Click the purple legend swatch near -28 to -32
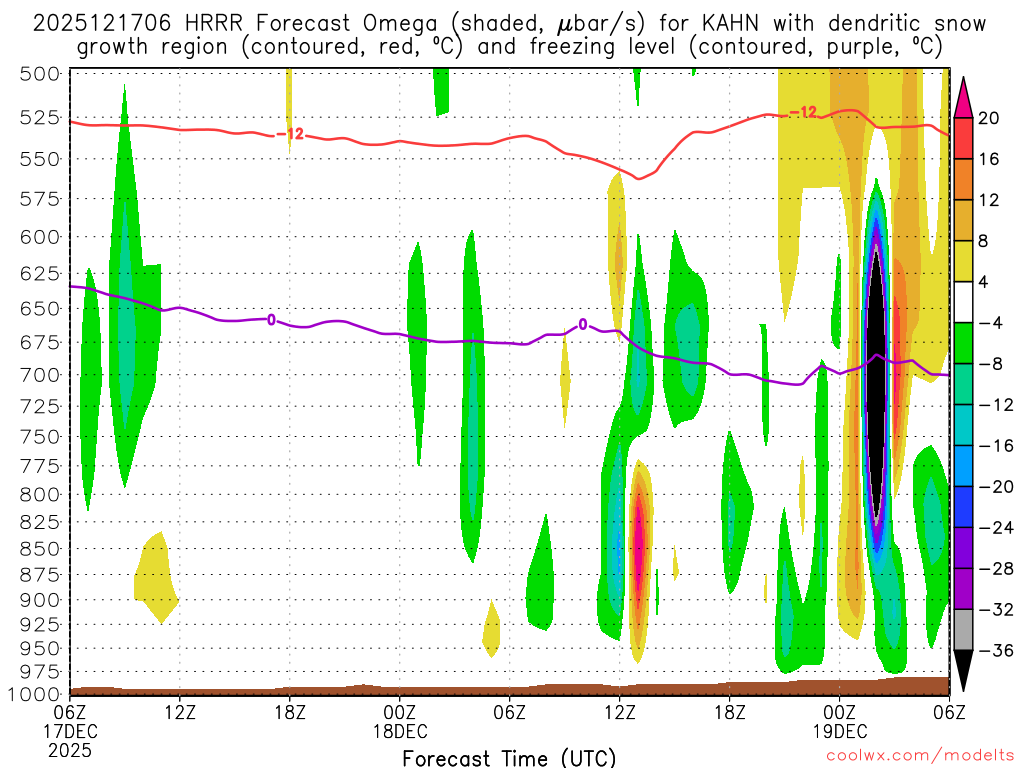Image resolution: width=1024 pixels, height=768 pixels. pyautogui.click(x=963, y=589)
